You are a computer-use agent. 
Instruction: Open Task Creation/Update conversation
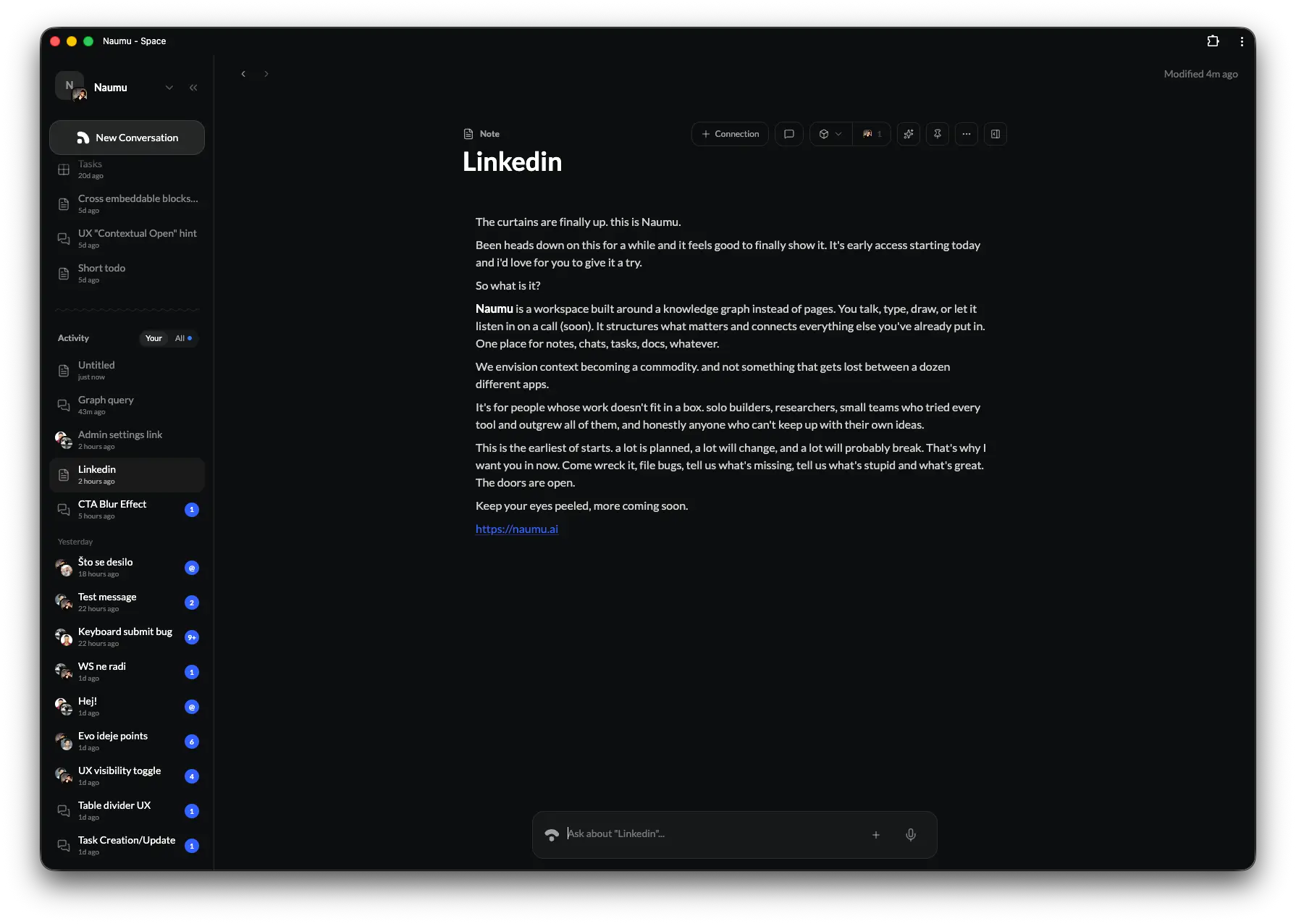(127, 845)
